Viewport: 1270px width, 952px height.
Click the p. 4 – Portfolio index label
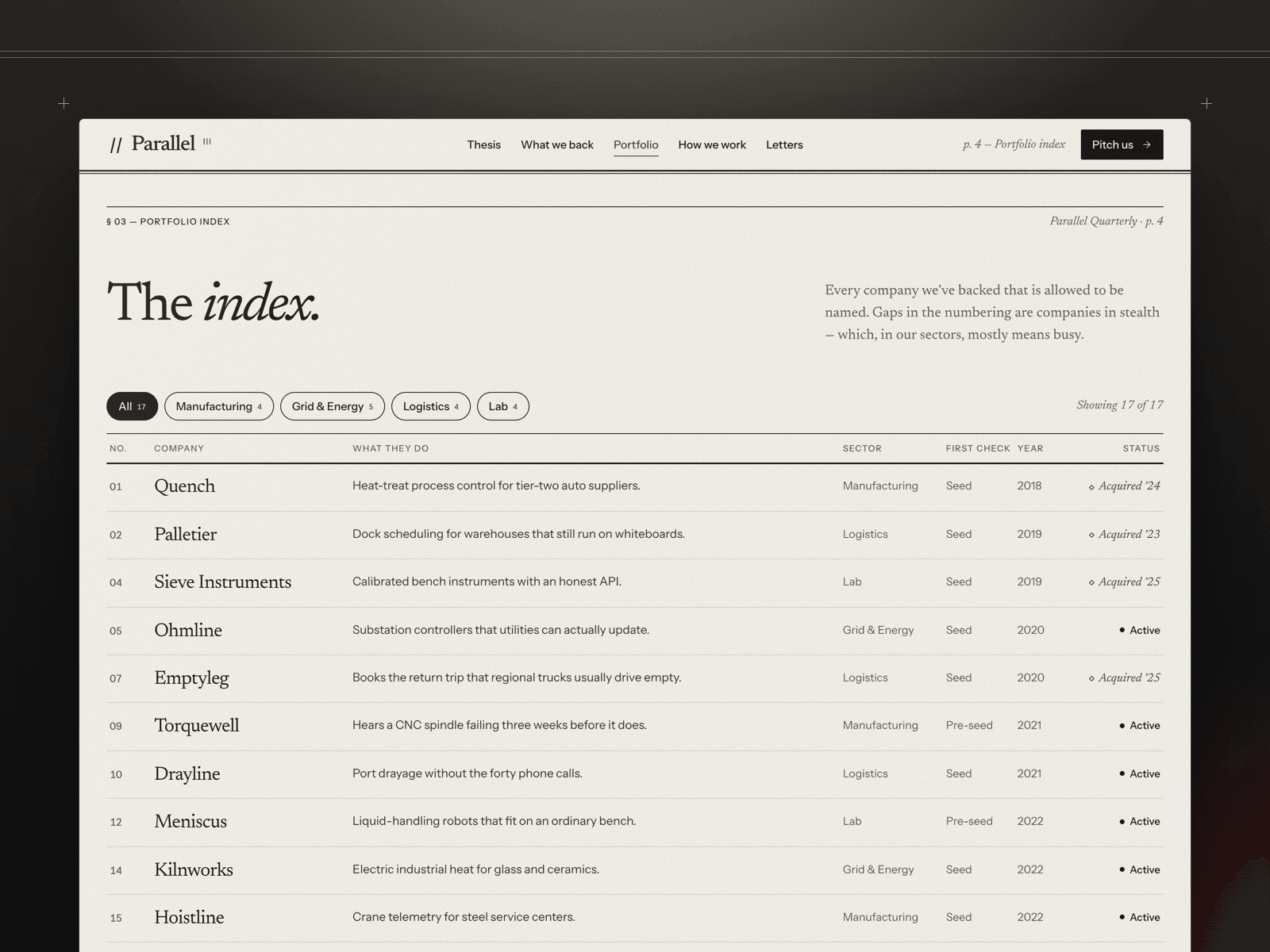tap(1014, 144)
